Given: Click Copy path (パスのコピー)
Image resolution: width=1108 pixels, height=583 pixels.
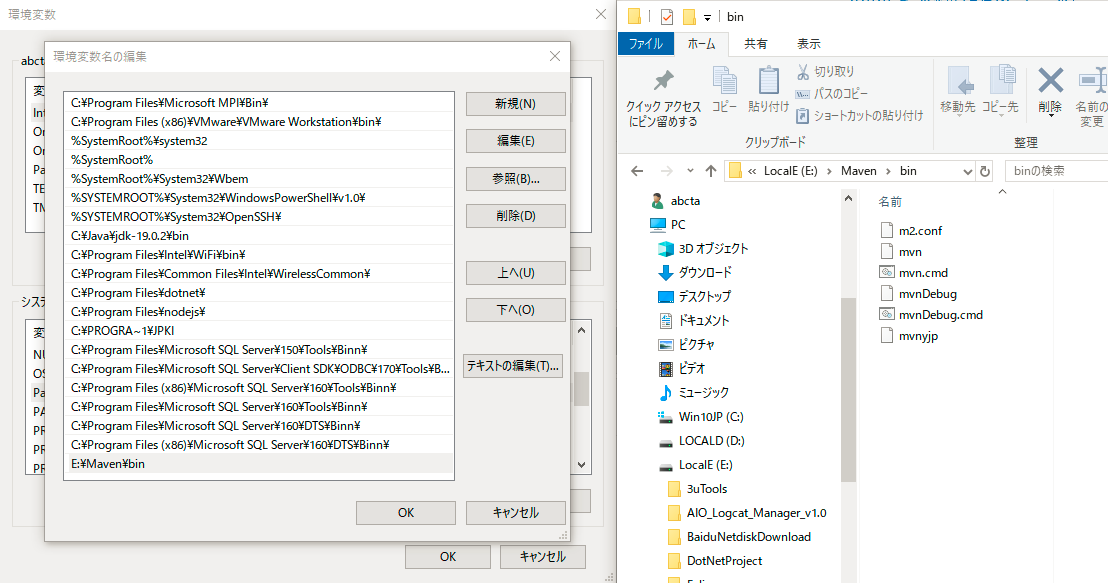Looking at the screenshot, I should pyautogui.click(x=832, y=93).
